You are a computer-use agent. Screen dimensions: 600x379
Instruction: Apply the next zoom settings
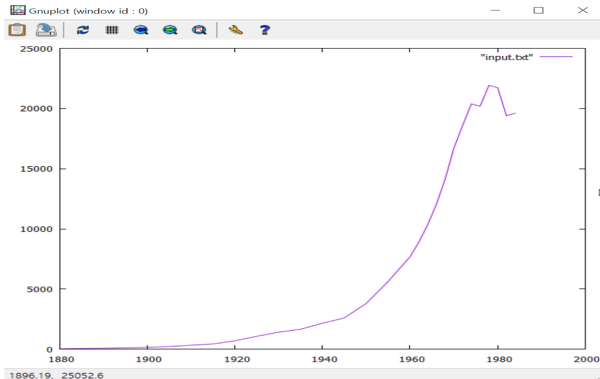pos(170,30)
